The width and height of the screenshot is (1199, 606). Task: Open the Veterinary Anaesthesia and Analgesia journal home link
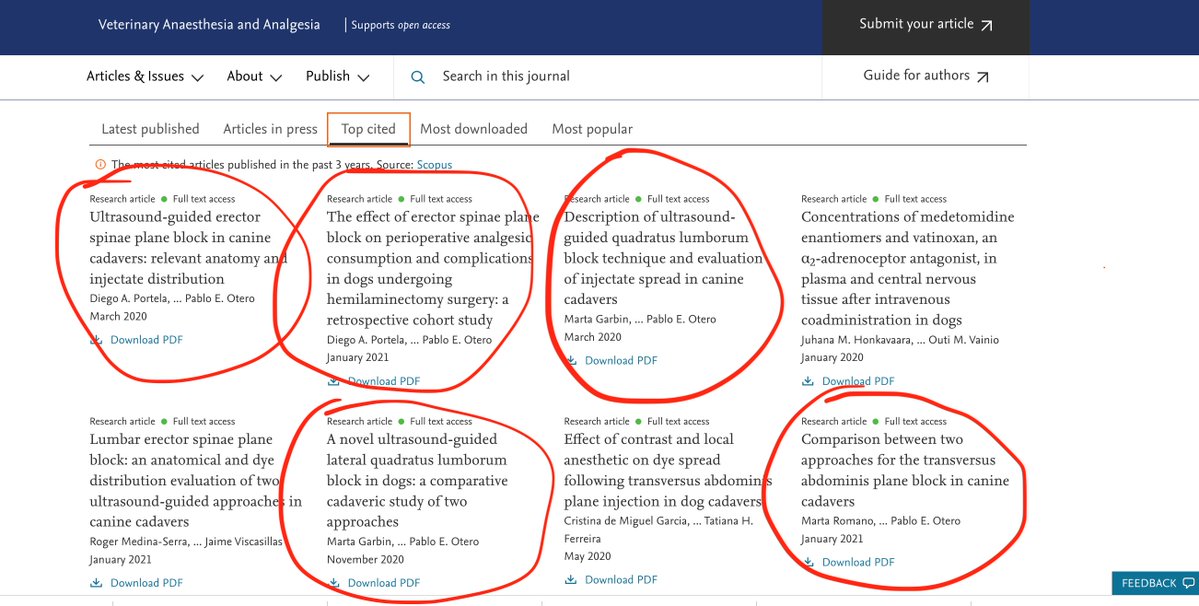(209, 24)
